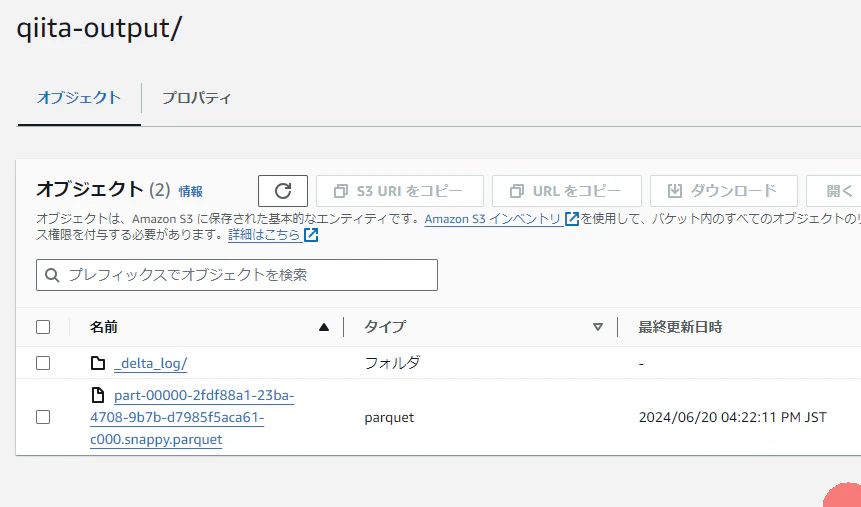Click the タイプ column header label
This screenshot has height=507, width=861.
pyautogui.click(x=385, y=327)
